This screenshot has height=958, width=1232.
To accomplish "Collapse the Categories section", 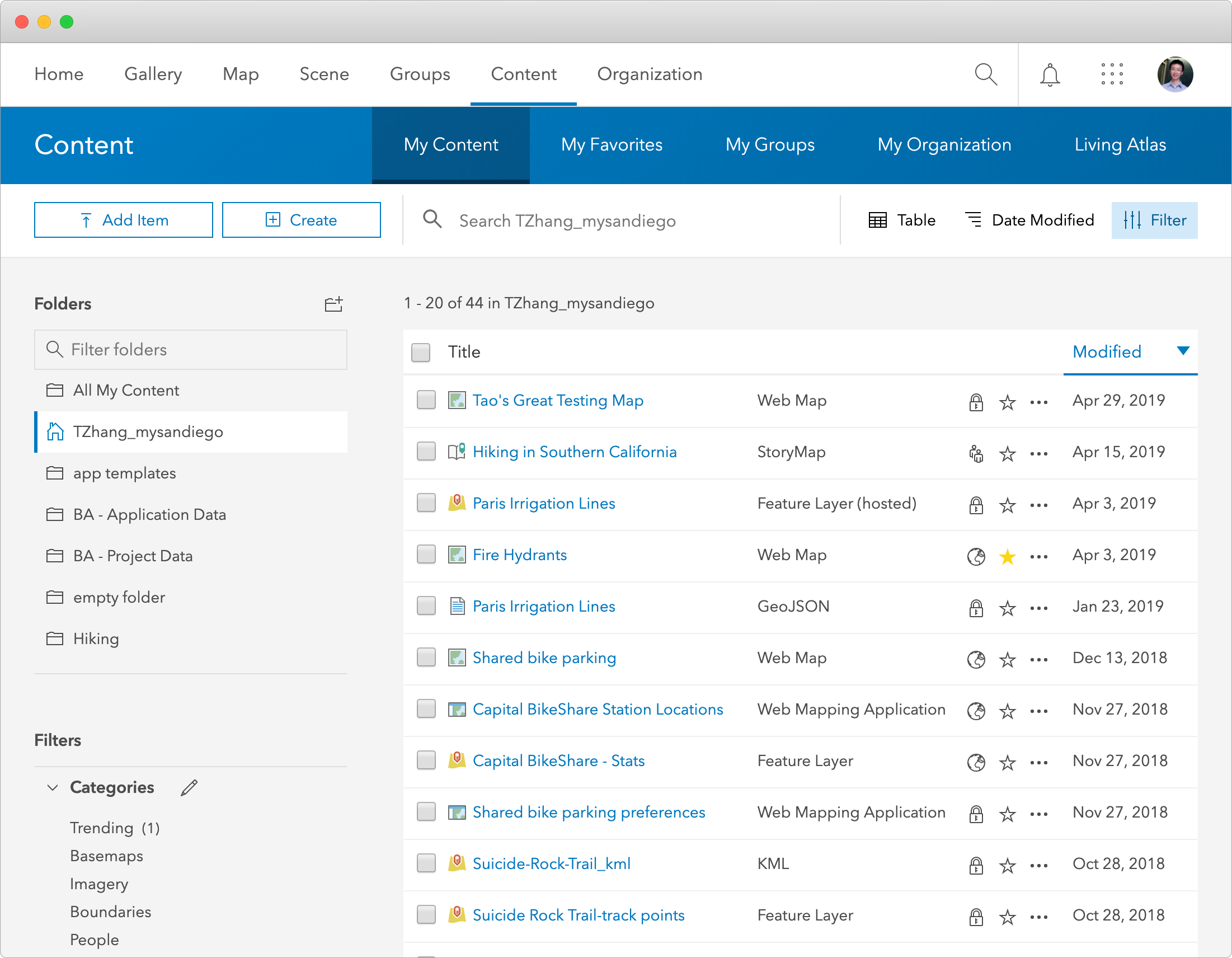I will tap(53, 787).
